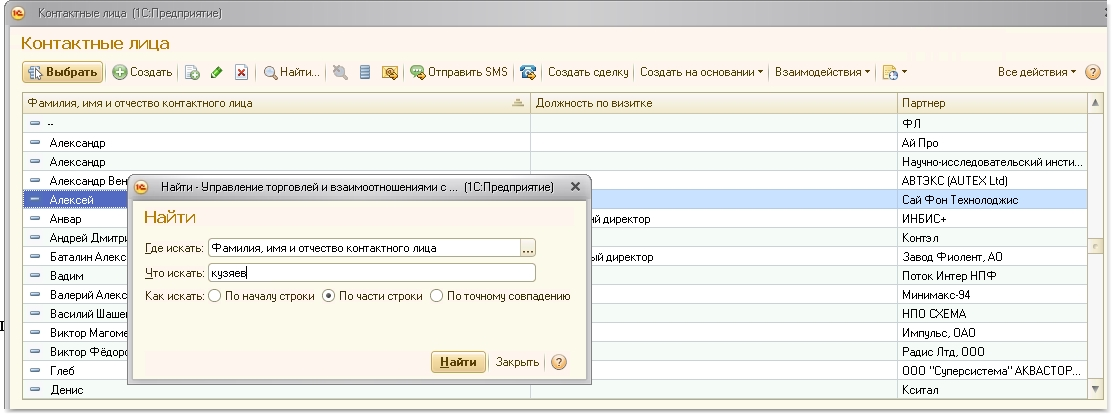This screenshot has height=414, width=1112.
Task: Click the green pencil edit icon
Action: pos(217,72)
